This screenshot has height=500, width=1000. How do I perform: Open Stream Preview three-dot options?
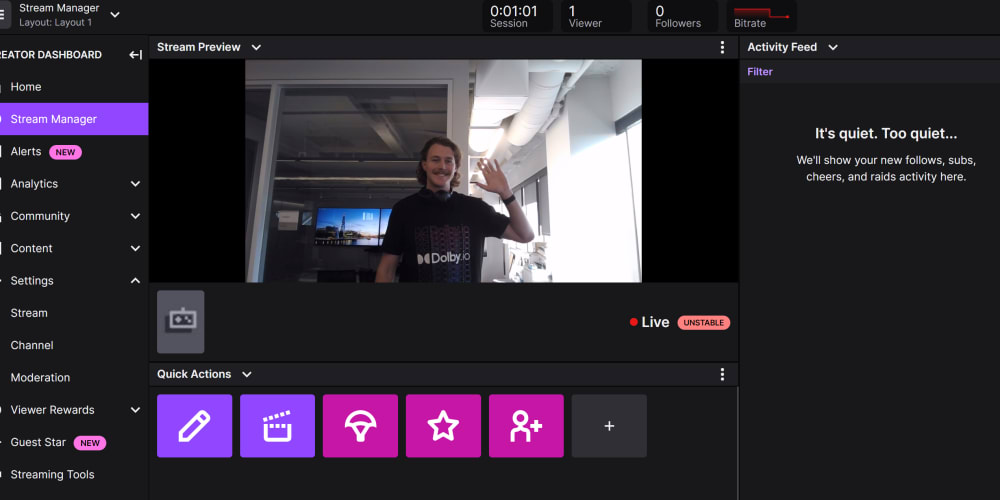722,47
